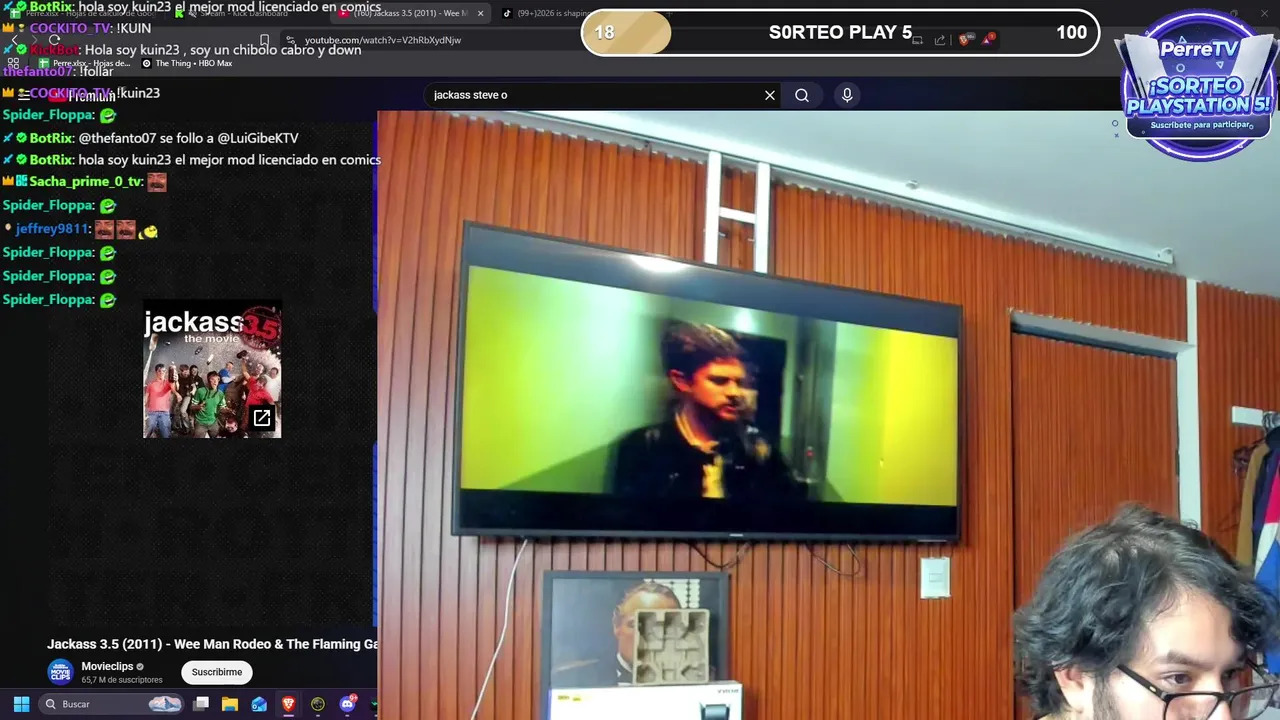The height and width of the screenshot is (720, 1280).
Task: Close the Jackass 3.5 browser tab
Action: (480, 13)
